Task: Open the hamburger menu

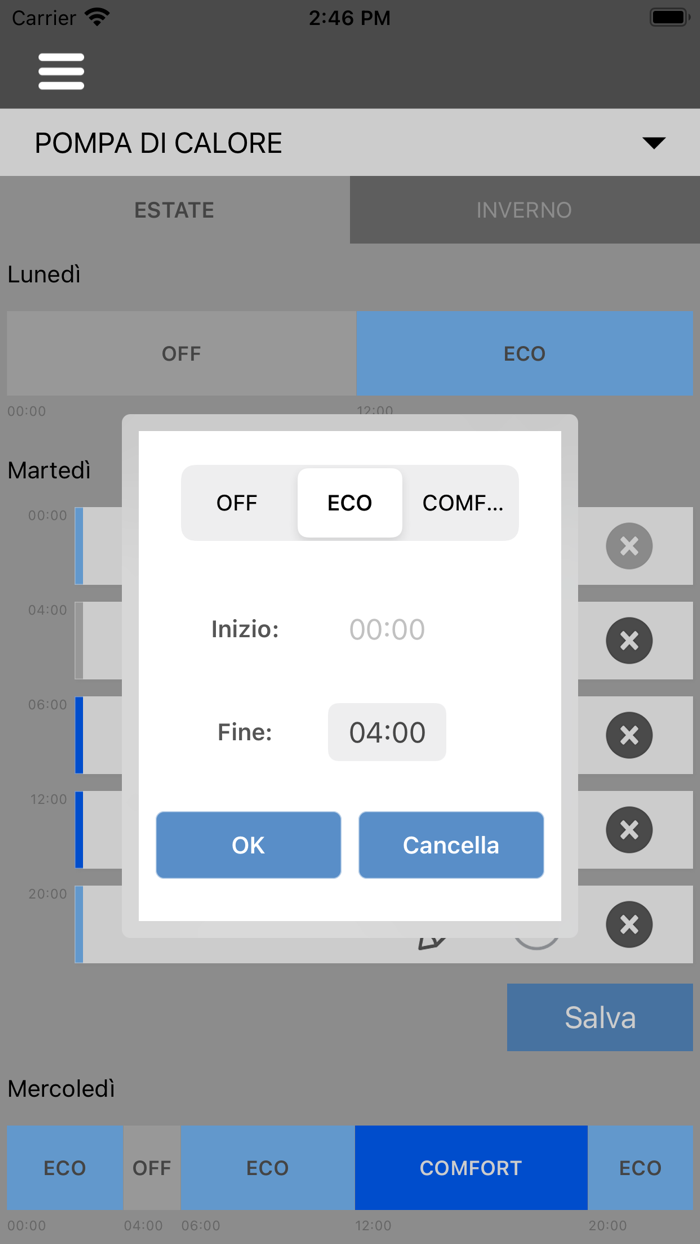Action: click(61, 71)
